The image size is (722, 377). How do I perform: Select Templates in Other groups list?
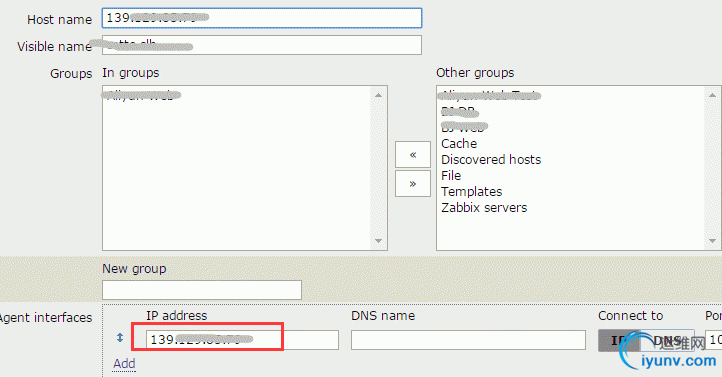[x=472, y=191]
